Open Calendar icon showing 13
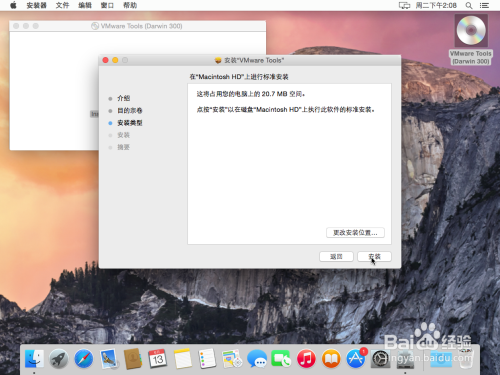 (x=157, y=359)
